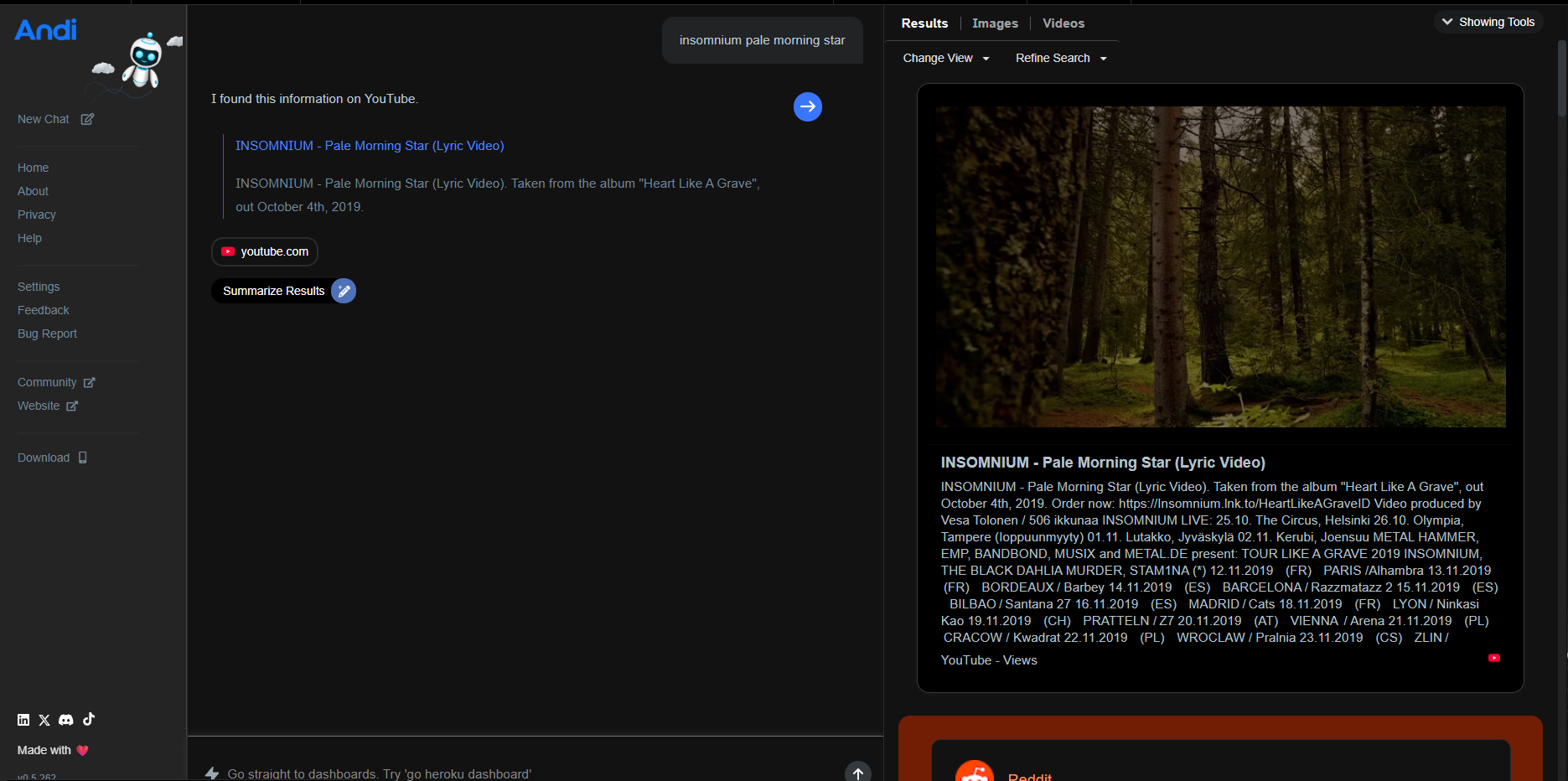Open the Refine Search dropdown

(x=1060, y=58)
